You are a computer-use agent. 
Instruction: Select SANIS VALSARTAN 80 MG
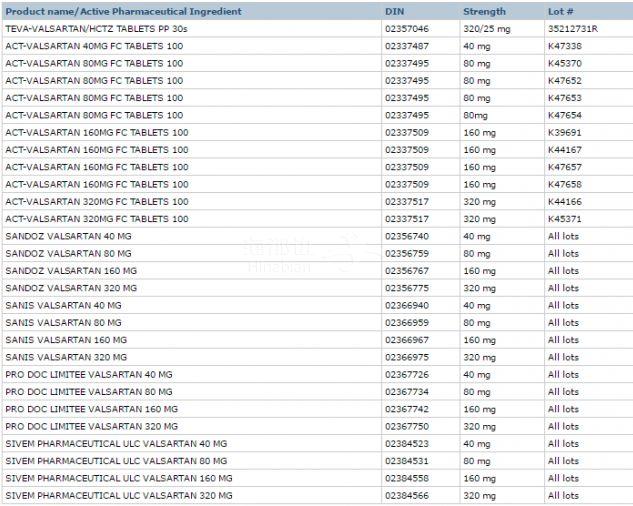[63, 323]
